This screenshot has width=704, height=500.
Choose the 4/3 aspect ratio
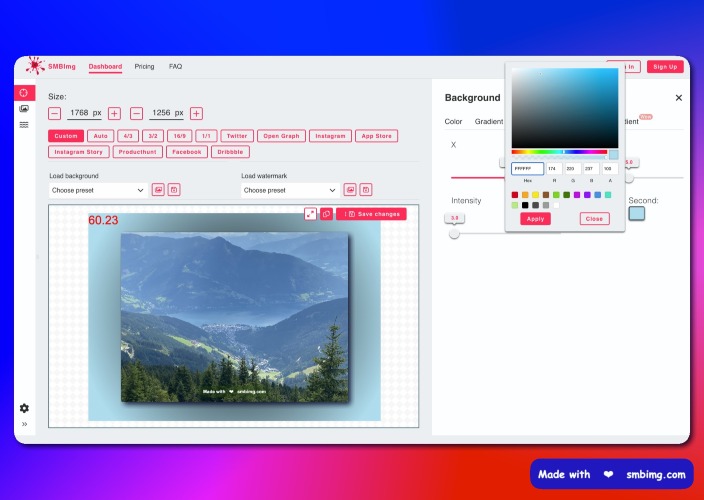point(128,136)
